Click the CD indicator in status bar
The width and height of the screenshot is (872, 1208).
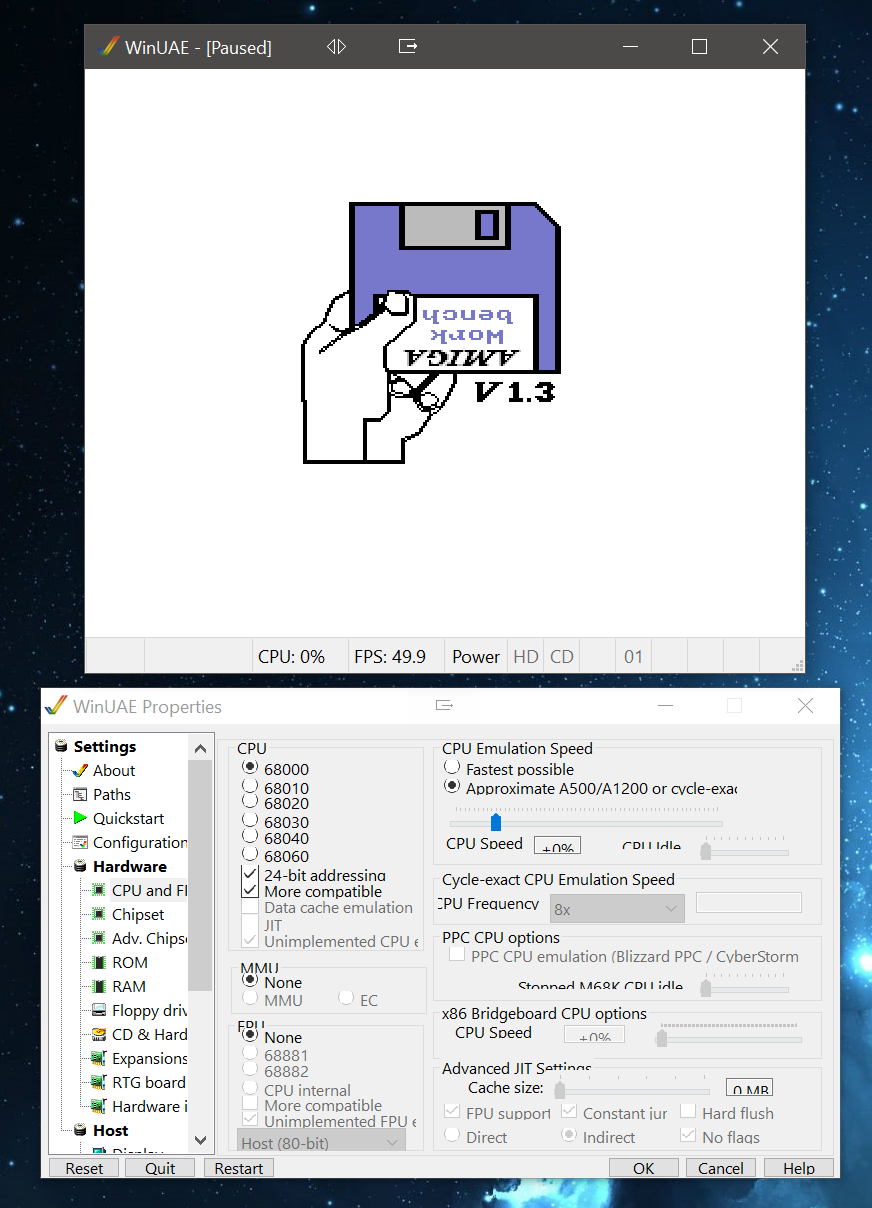tap(562, 657)
